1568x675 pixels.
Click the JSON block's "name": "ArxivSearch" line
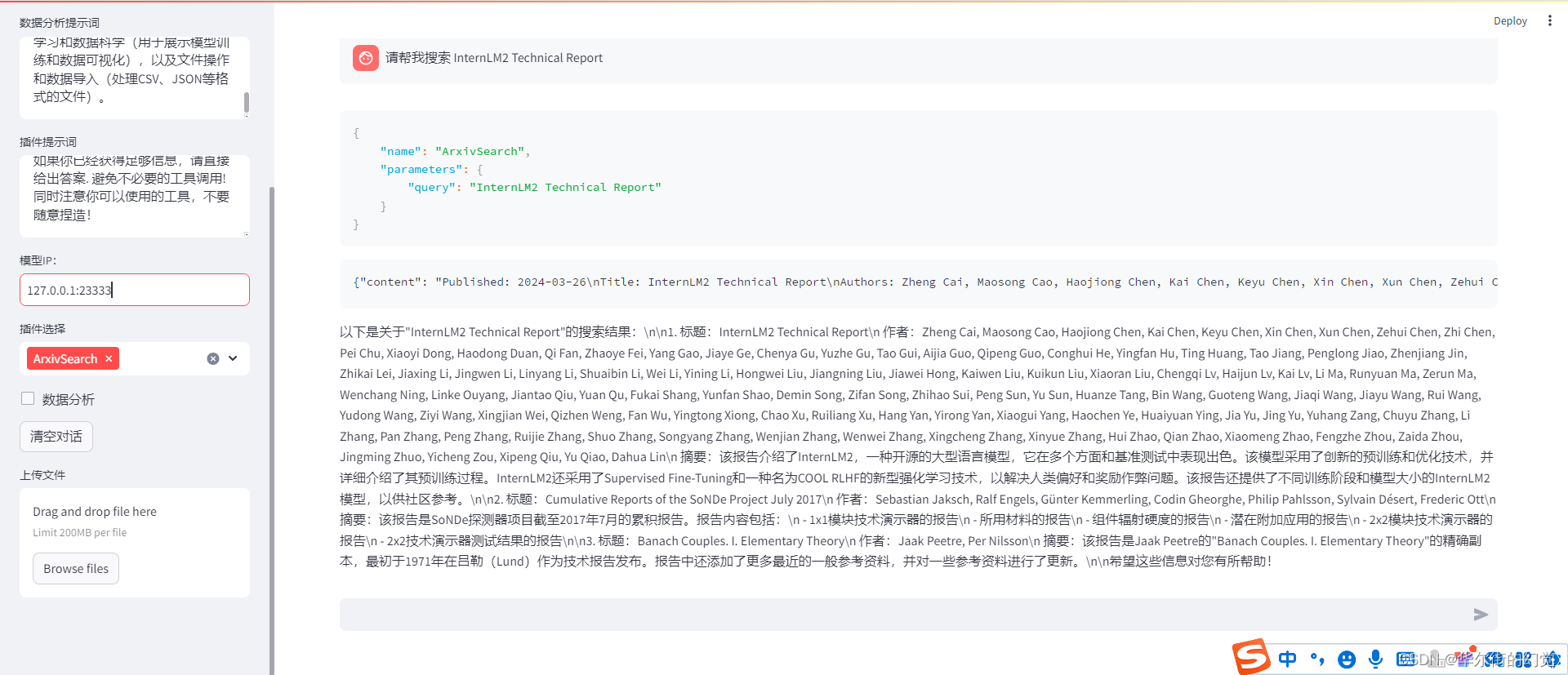click(x=455, y=151)
